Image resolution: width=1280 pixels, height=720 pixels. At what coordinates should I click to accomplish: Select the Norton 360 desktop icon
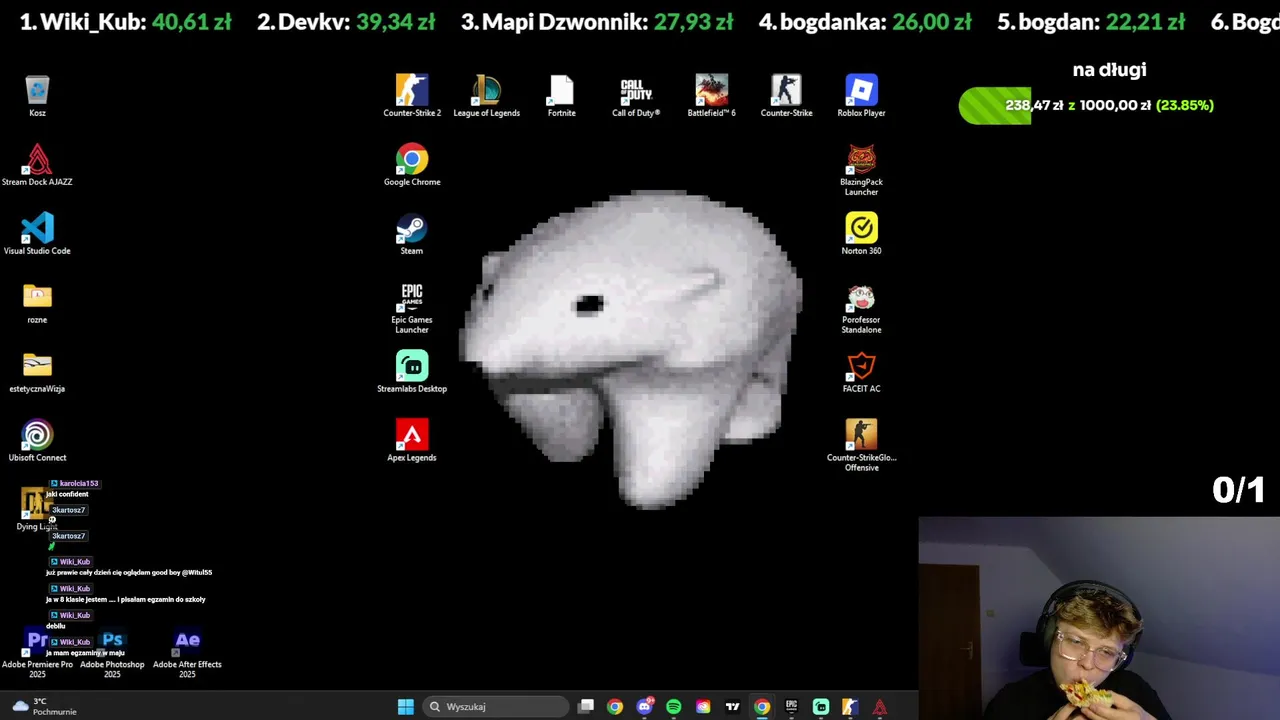coord(861,235)
